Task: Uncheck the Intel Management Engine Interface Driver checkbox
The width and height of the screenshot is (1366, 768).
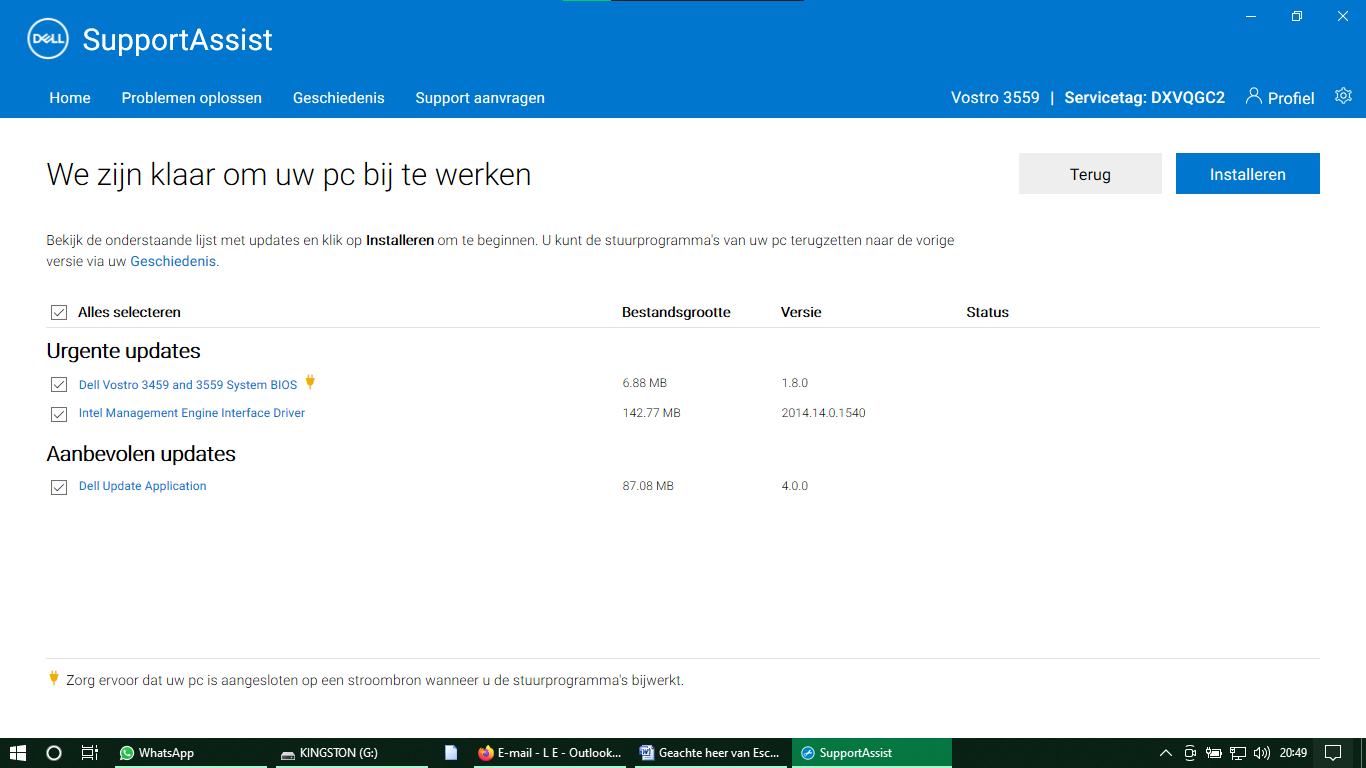Action: (x=59, y=414)
